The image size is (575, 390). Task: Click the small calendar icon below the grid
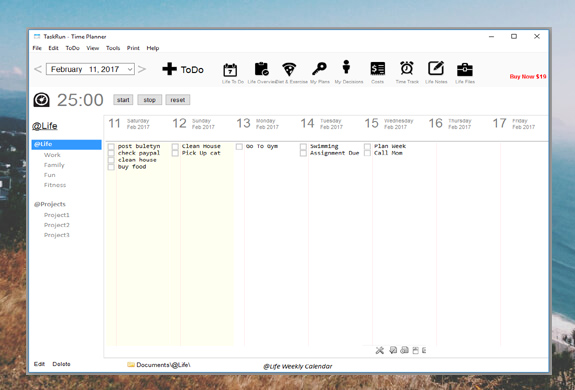(x=415, y=351)
